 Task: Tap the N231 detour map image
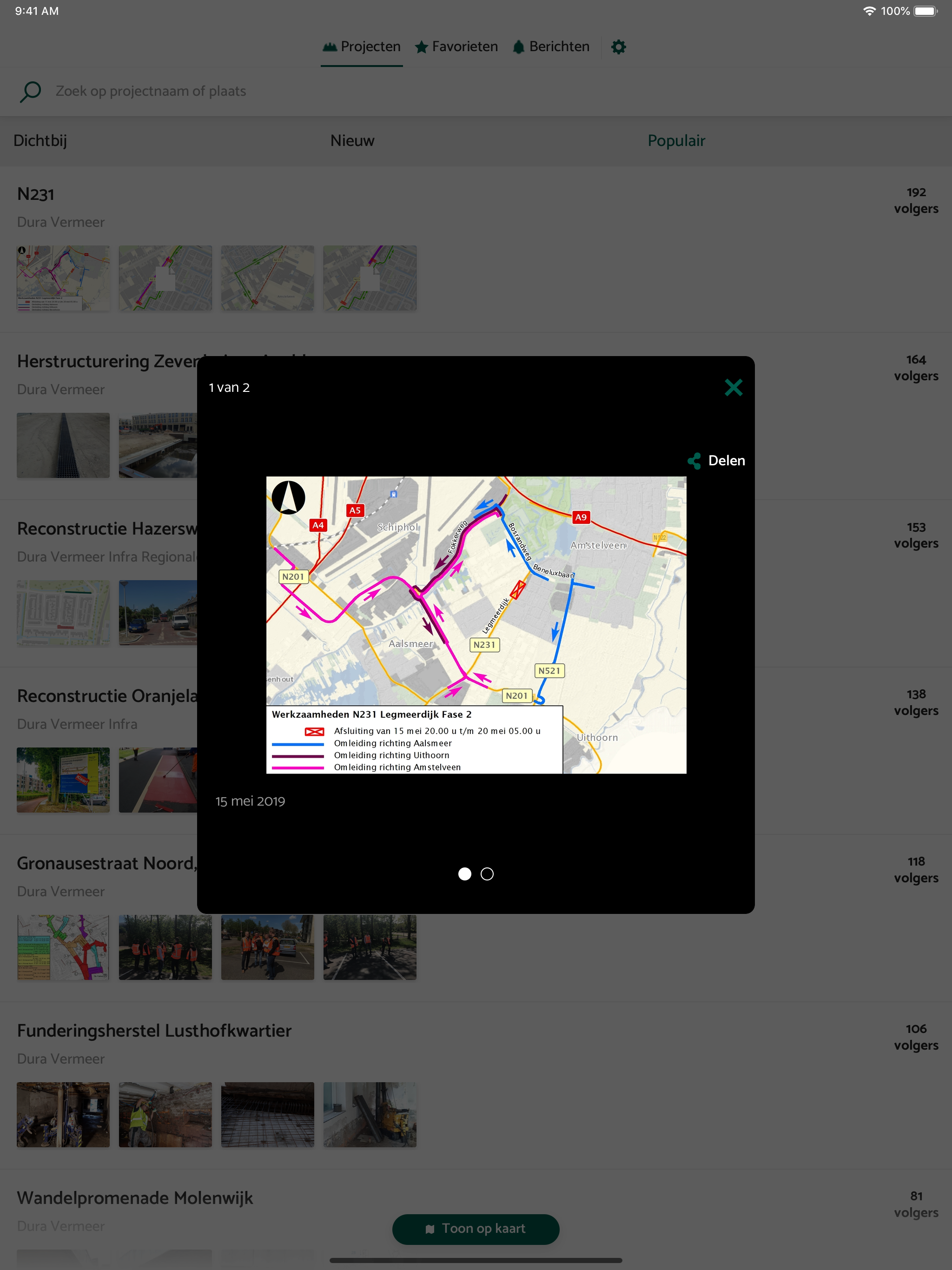tap(476, 625)
